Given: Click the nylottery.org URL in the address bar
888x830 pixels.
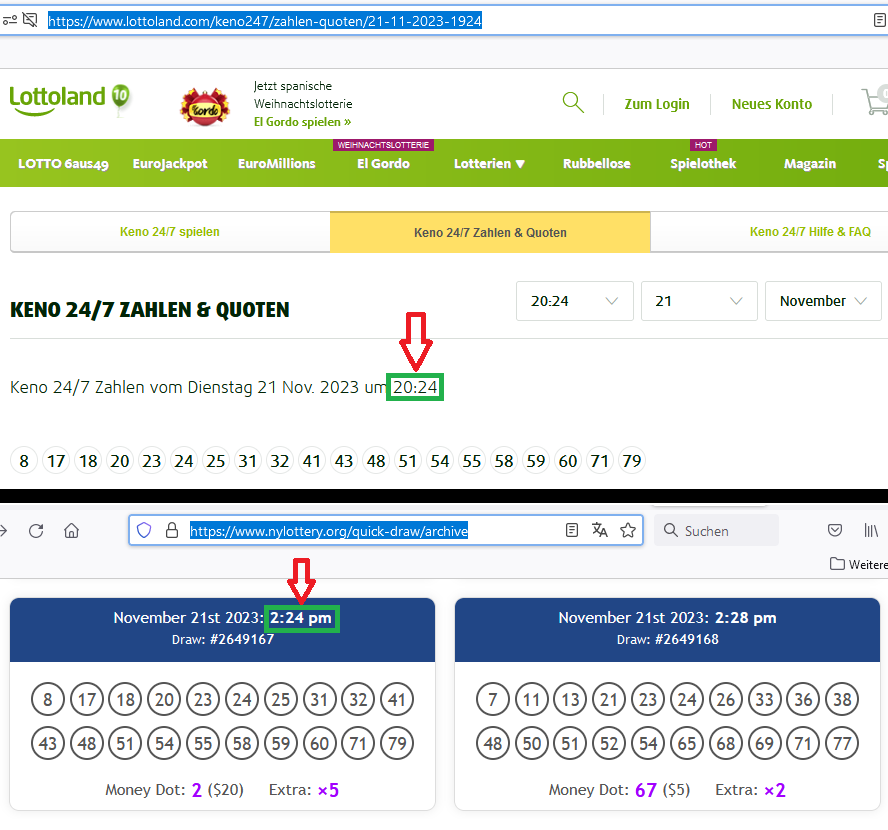Looking at the screenshot, I should pyautogui.click(x=329, y=530).
